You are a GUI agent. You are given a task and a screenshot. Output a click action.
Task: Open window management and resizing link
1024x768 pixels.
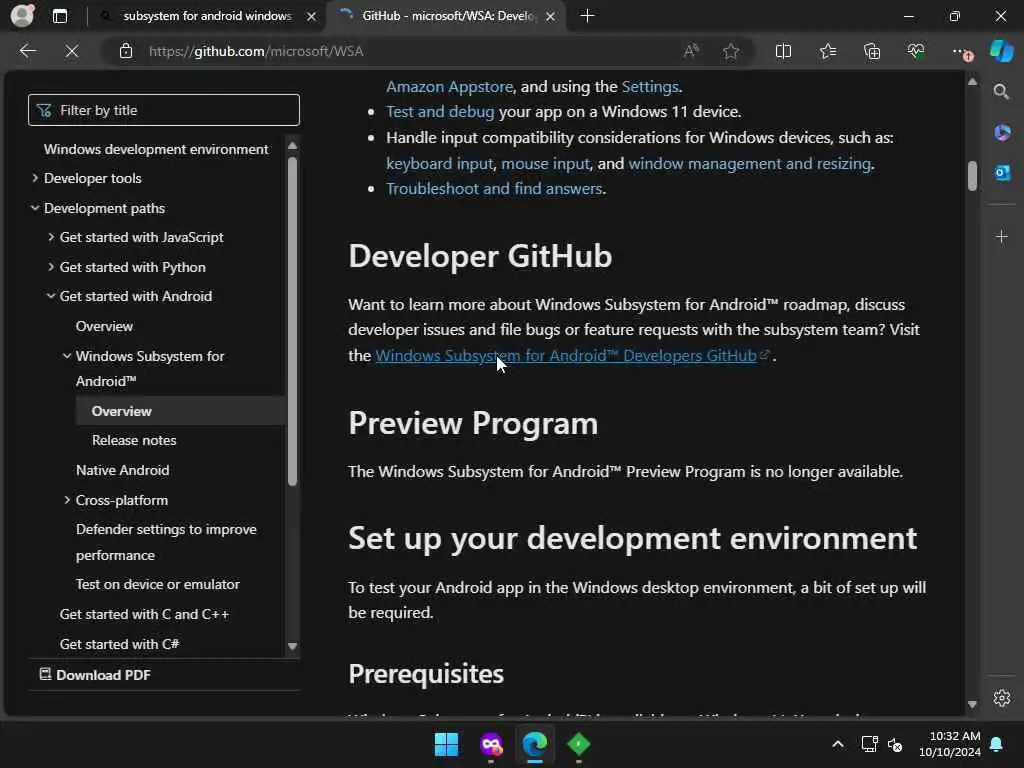750,163
